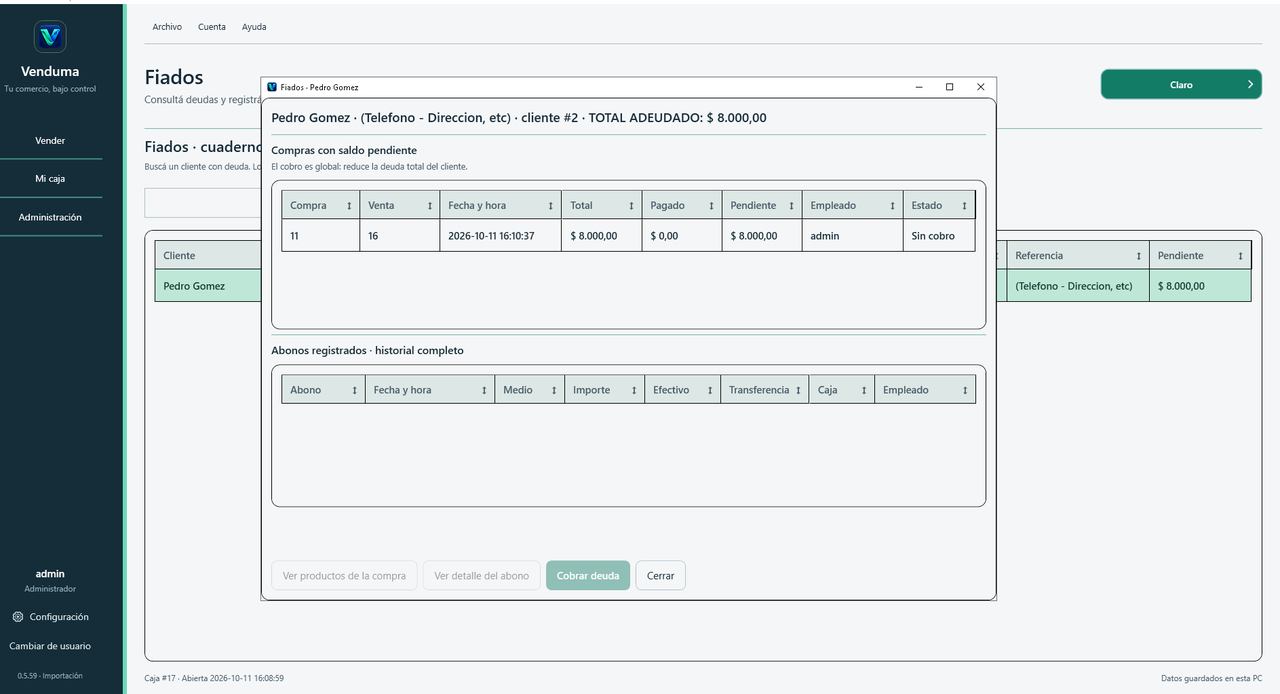
Task: Click the Venduma logo icon in sidebar
Action: point(50,37)
